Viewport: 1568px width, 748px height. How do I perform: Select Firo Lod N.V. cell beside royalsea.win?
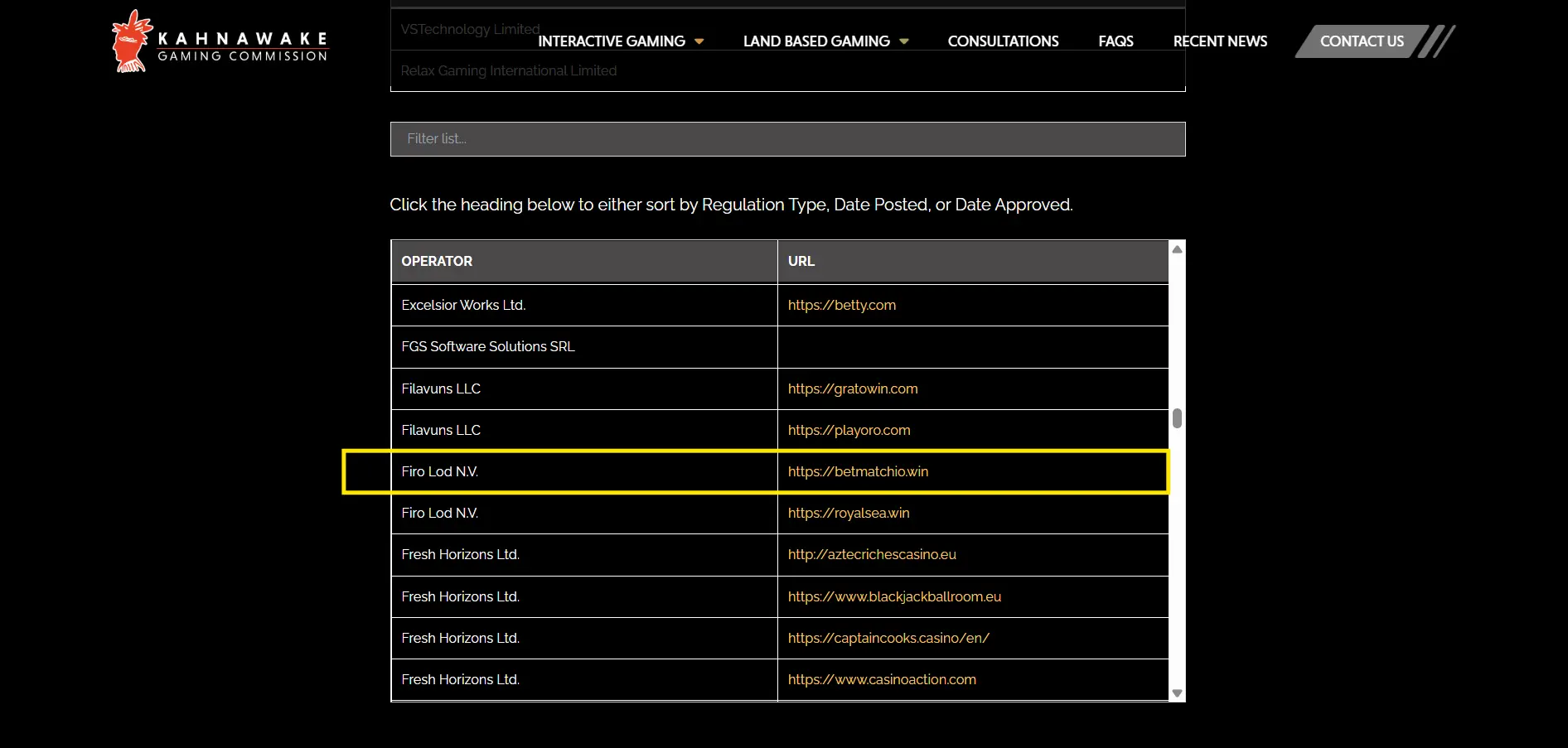pyautogui.click(x=584, y=513)
